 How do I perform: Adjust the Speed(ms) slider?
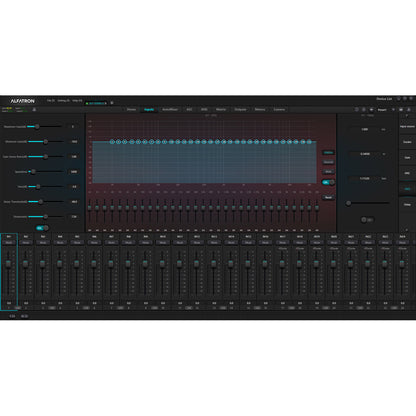click(45, 172)
